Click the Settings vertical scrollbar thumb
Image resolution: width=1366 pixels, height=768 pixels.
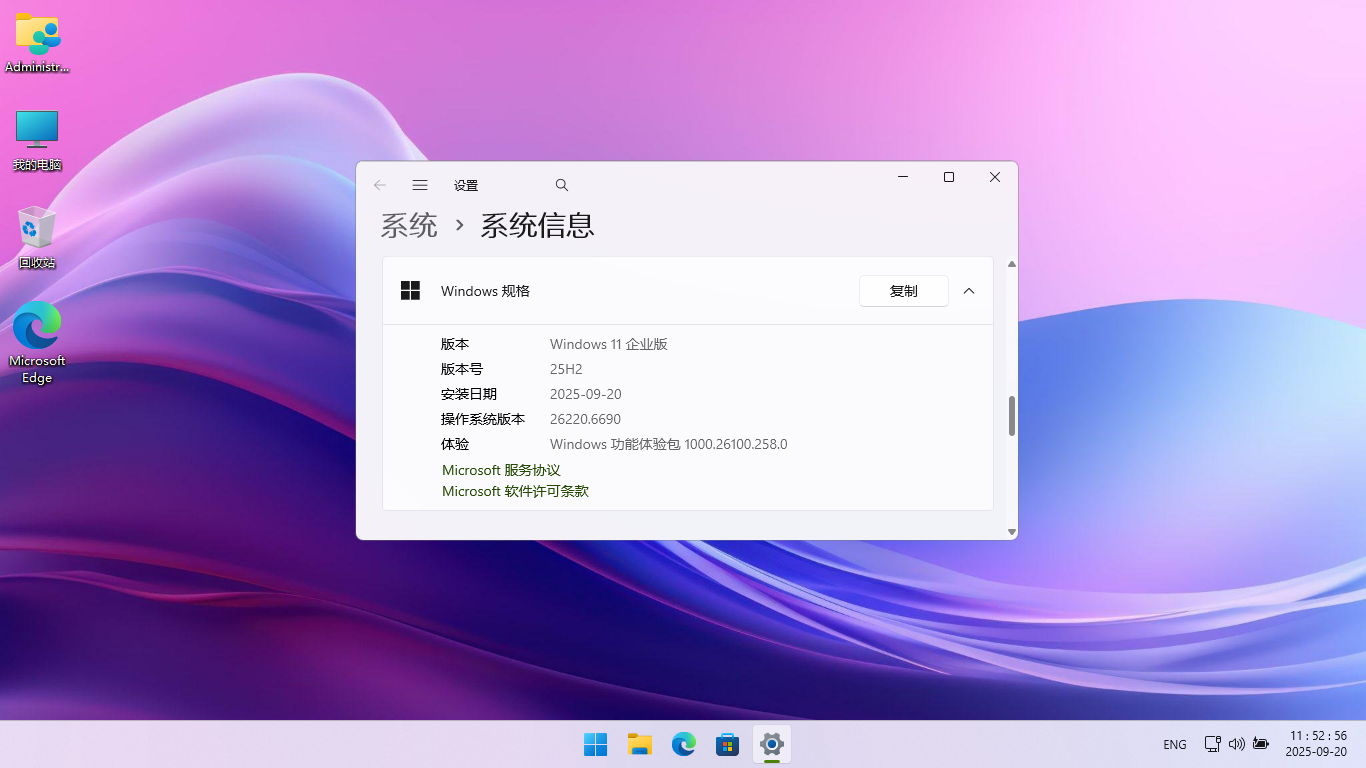tap(1012, 416)
